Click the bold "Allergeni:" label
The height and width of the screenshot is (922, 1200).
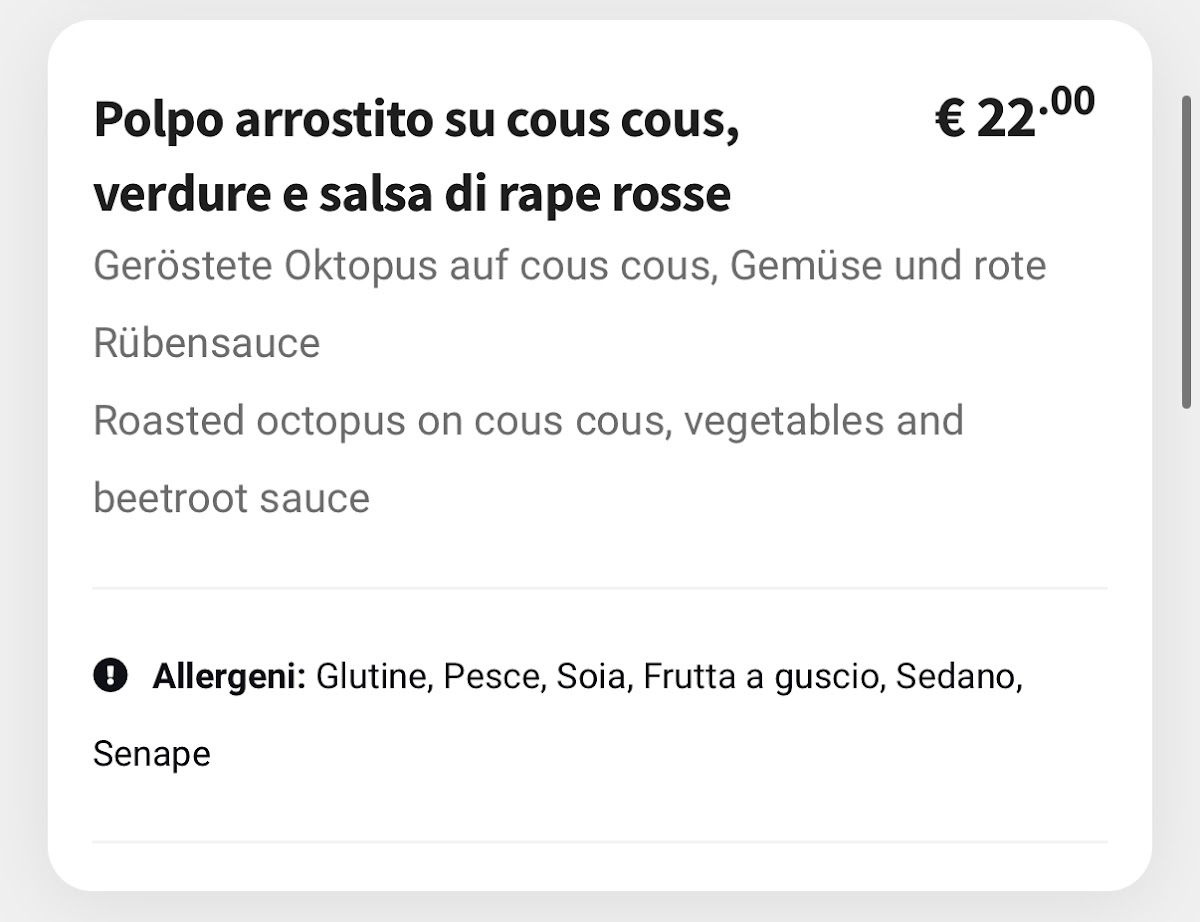pos(229,677)
